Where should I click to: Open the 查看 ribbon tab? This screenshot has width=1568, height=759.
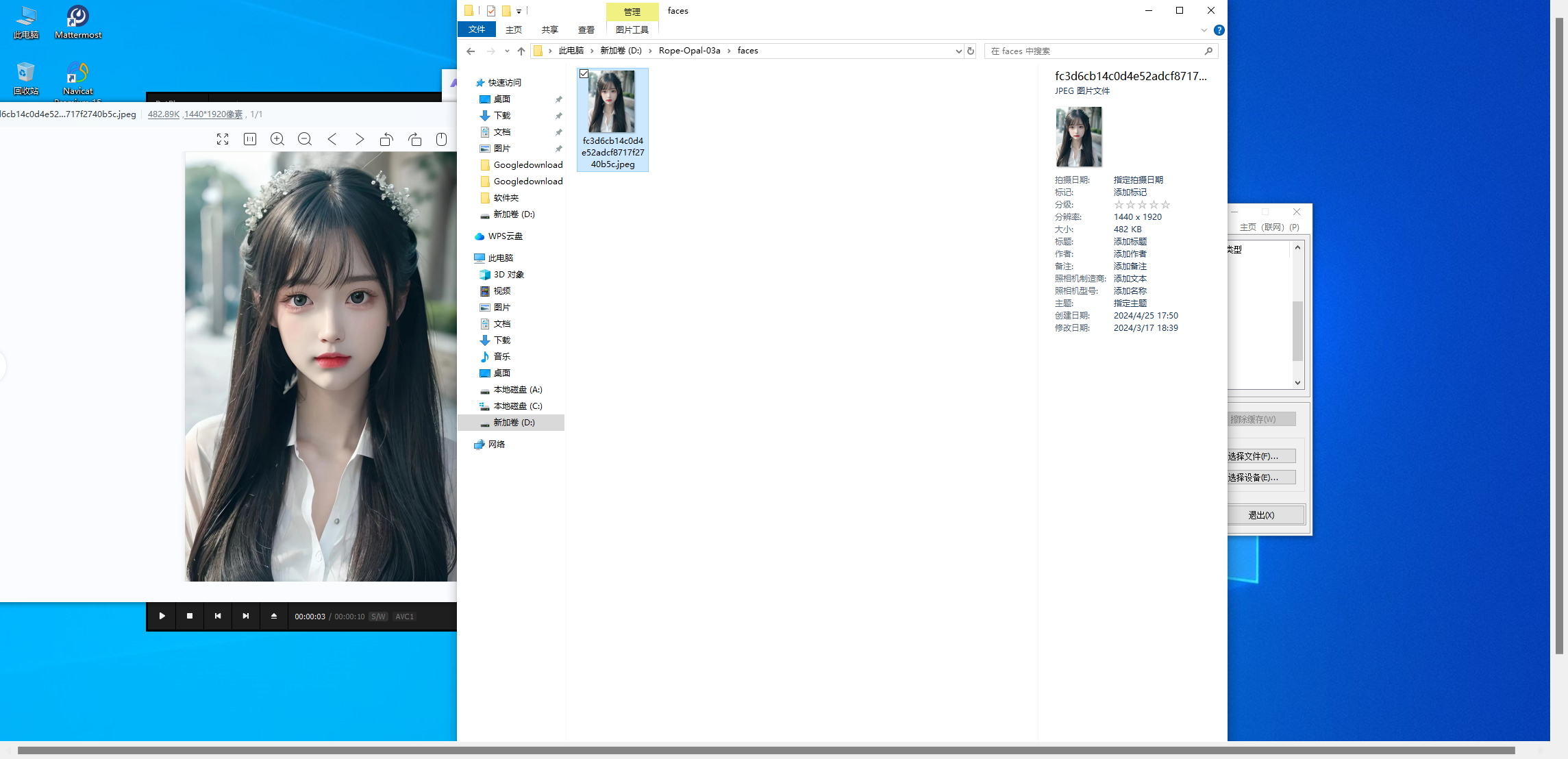point(586,30)
